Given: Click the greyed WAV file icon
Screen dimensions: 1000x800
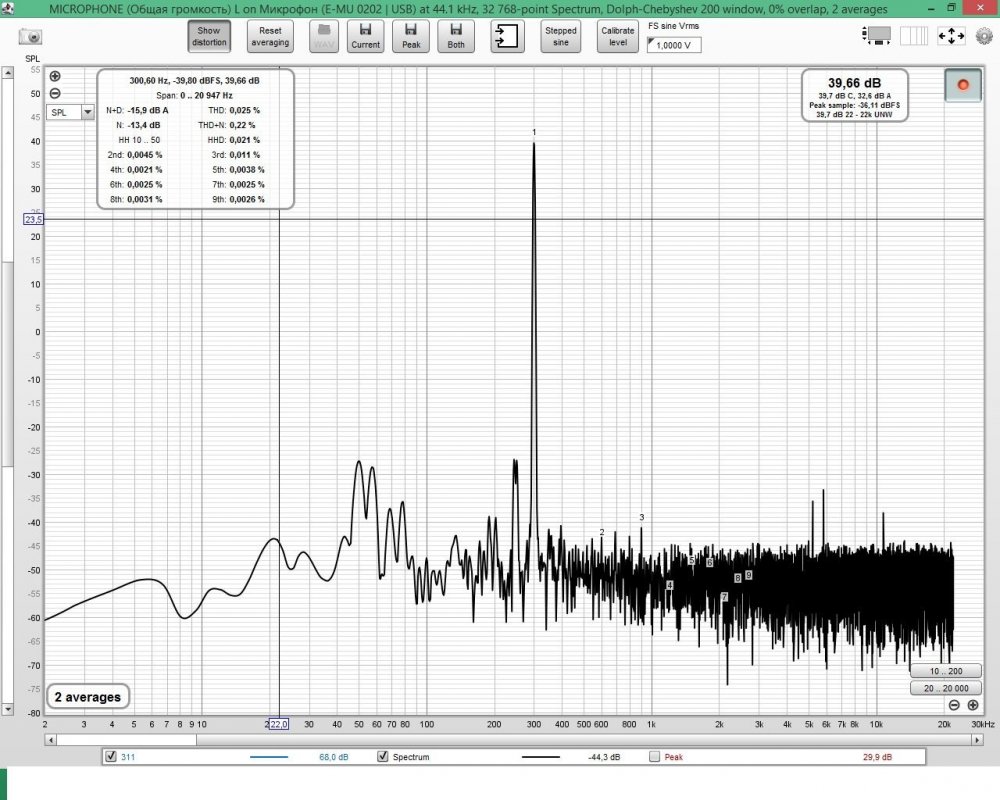Looking at the screenshot, I should click(x=324, y=36).
